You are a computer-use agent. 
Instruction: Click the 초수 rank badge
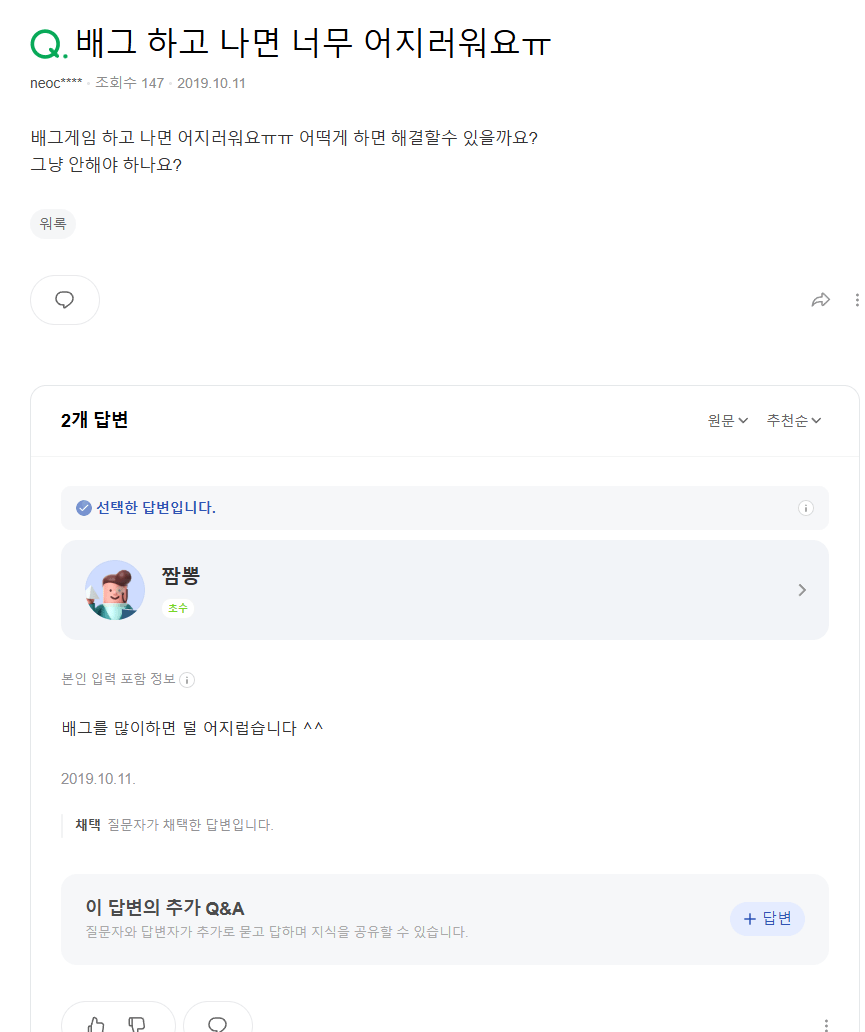[178, 608]
